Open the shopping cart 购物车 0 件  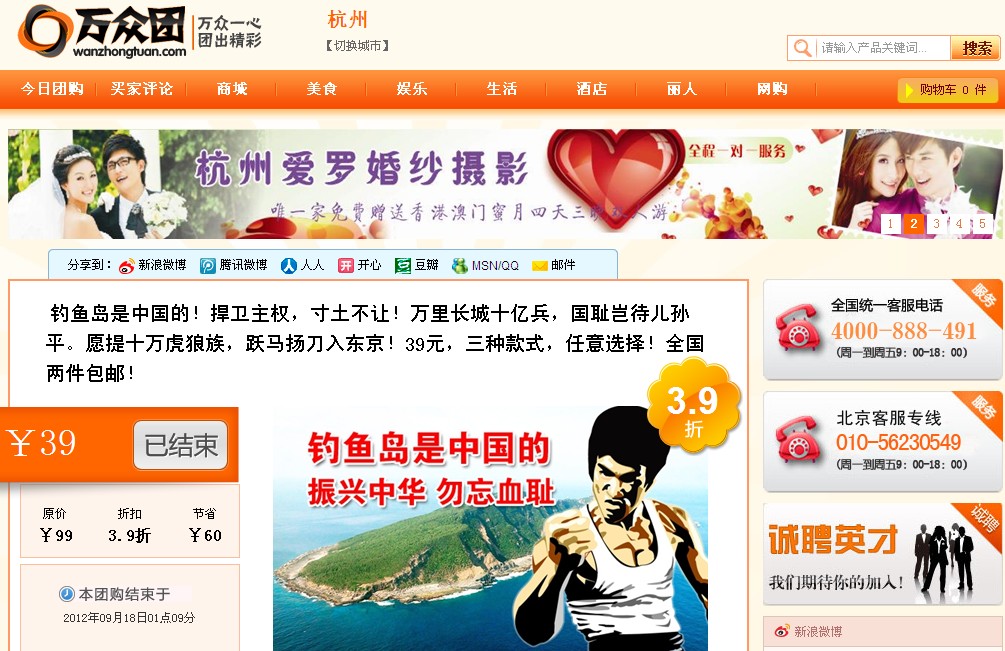947,90
